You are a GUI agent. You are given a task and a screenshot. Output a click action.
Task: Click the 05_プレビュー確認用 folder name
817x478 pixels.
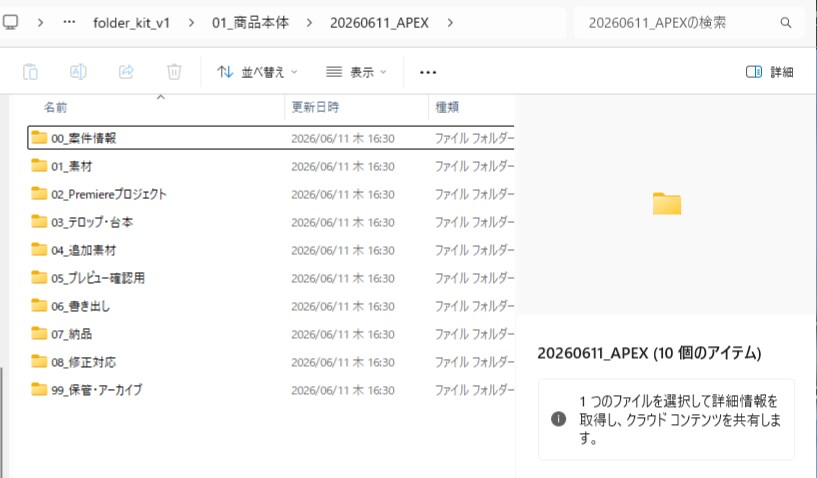(98, 278)
